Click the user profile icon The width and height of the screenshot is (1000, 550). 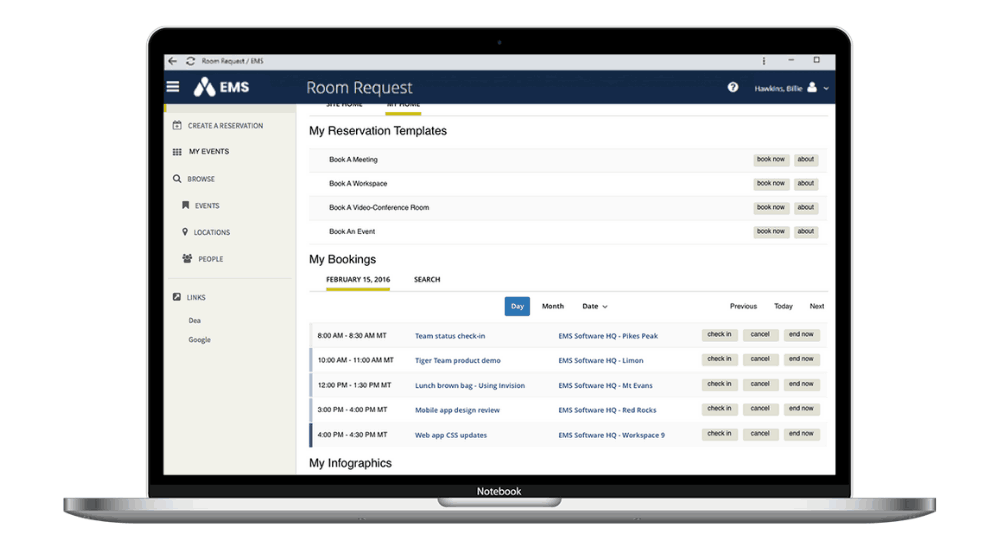click(812, 87)
